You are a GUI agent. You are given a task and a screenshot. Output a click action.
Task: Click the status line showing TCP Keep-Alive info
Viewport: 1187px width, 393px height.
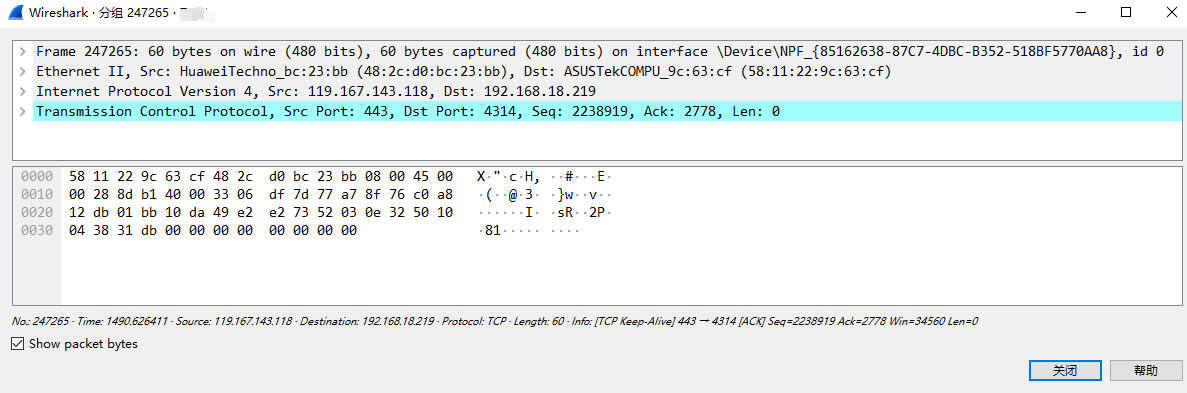point(495,322)
